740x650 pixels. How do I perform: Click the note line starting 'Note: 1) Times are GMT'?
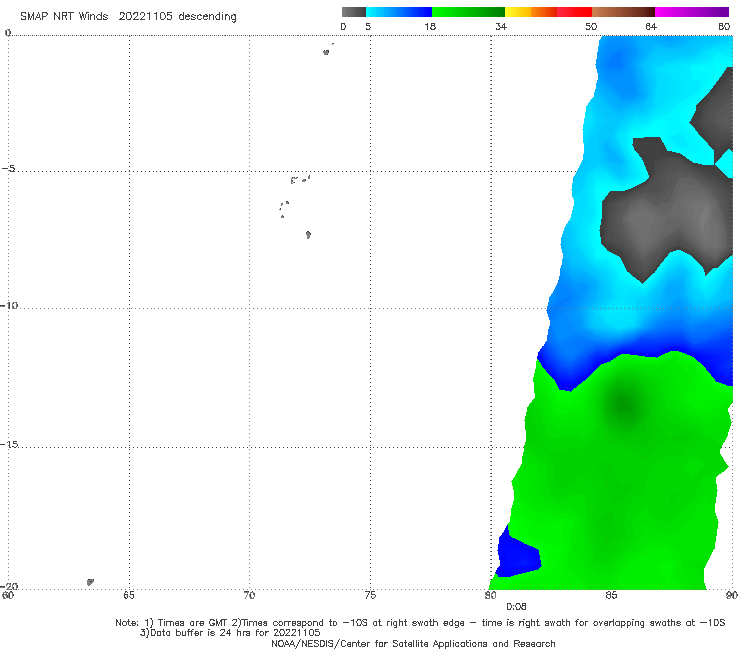[420, 623]
